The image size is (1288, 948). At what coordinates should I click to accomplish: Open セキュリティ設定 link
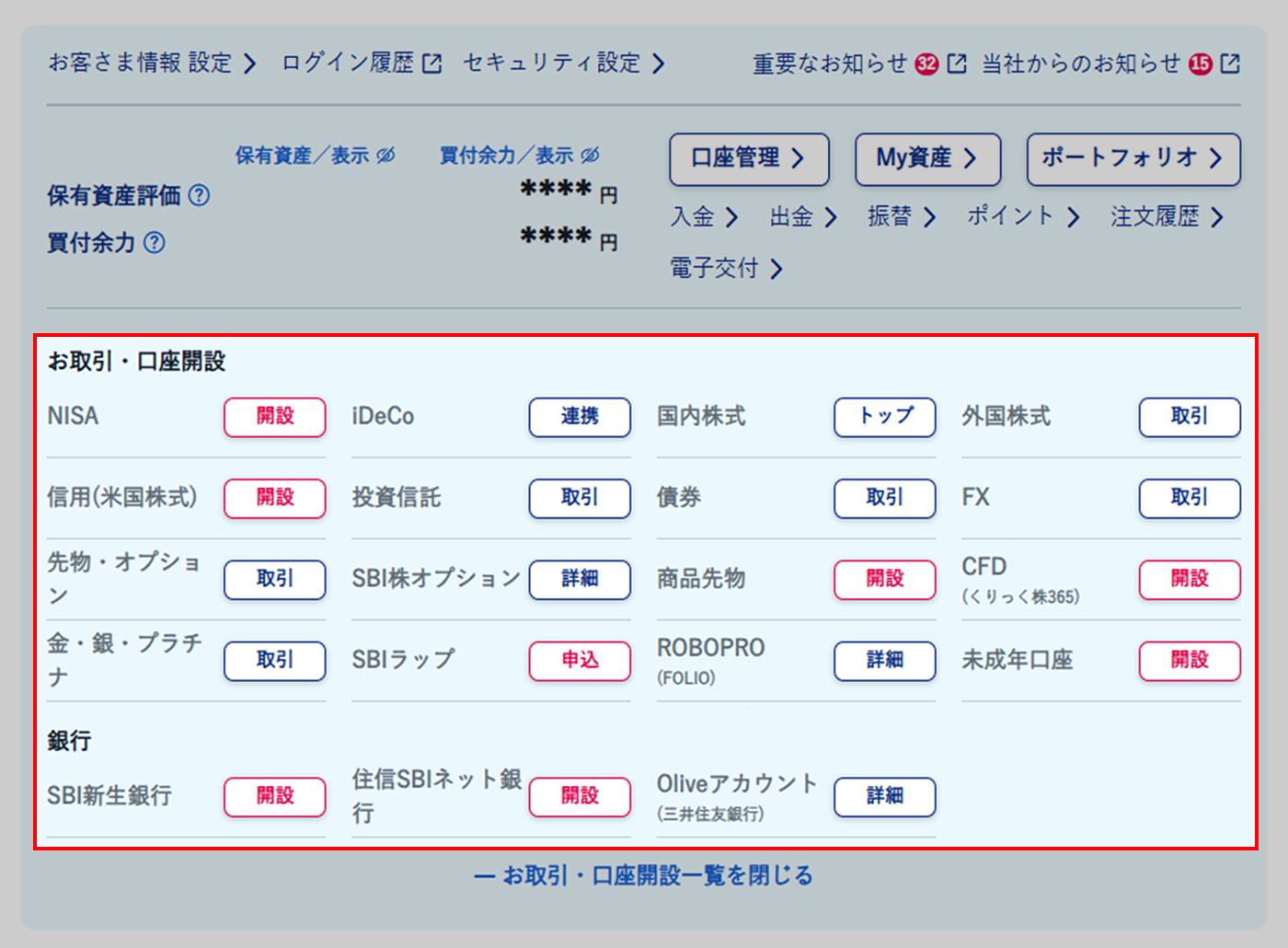click(563, 64)
